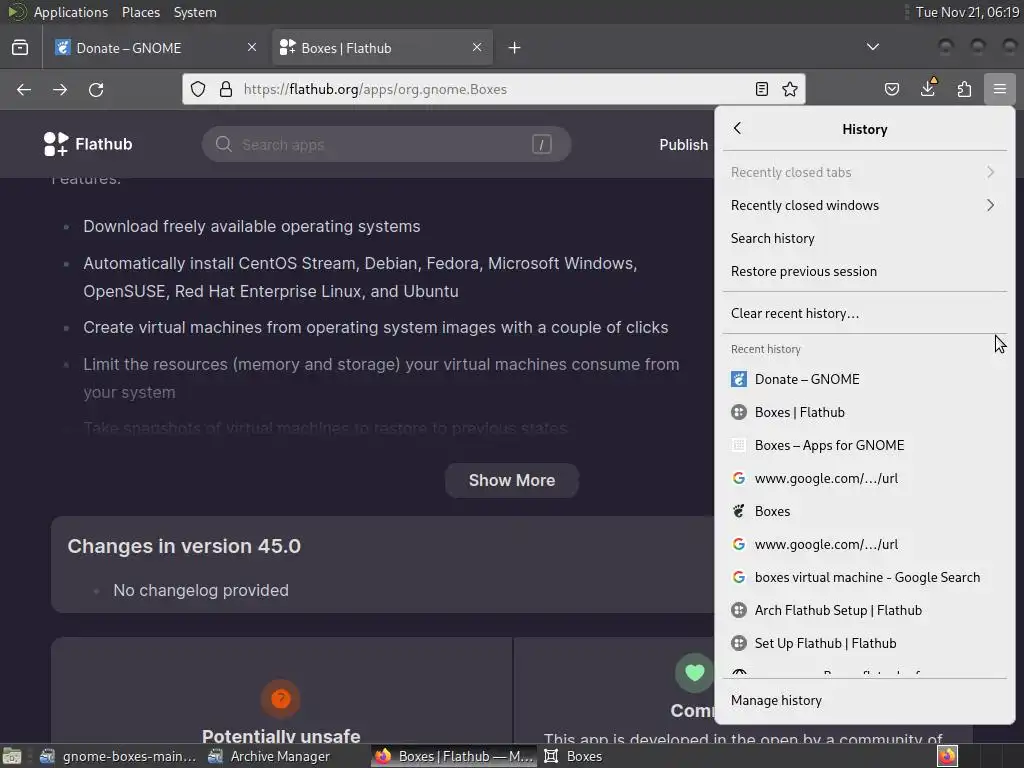Click Donate – GNOME favicon in history
This screenshot has height=768, width=1024.
click(739, 379)
